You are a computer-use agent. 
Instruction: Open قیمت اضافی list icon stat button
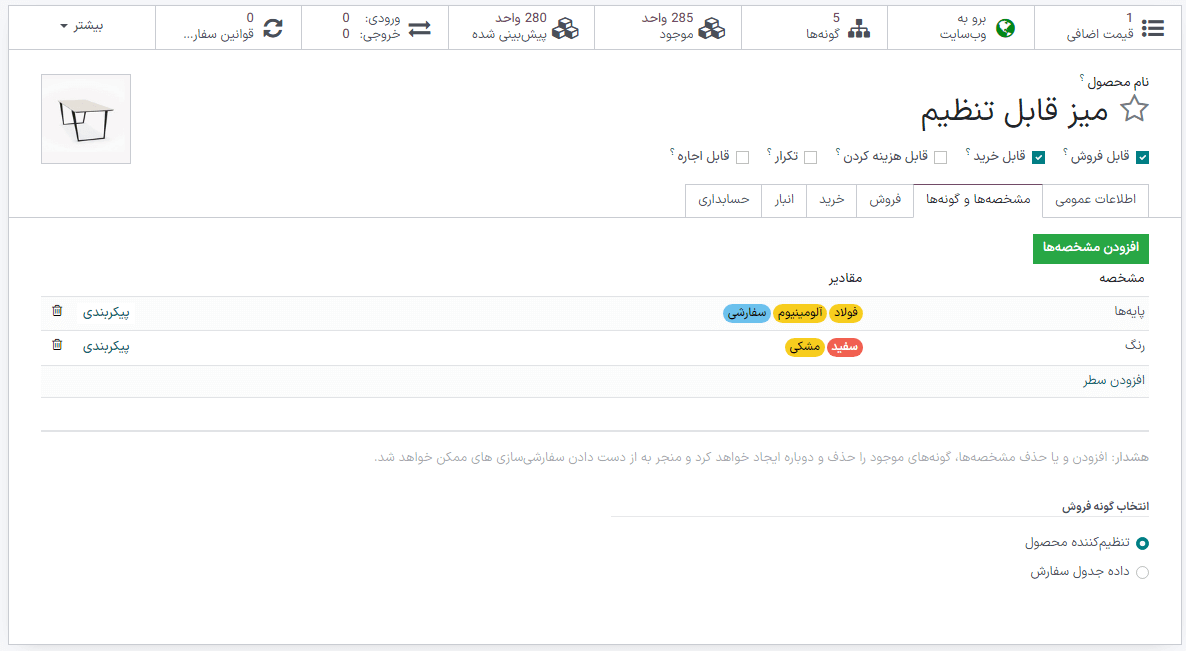pyautogui.click(x=1153, y=28)
